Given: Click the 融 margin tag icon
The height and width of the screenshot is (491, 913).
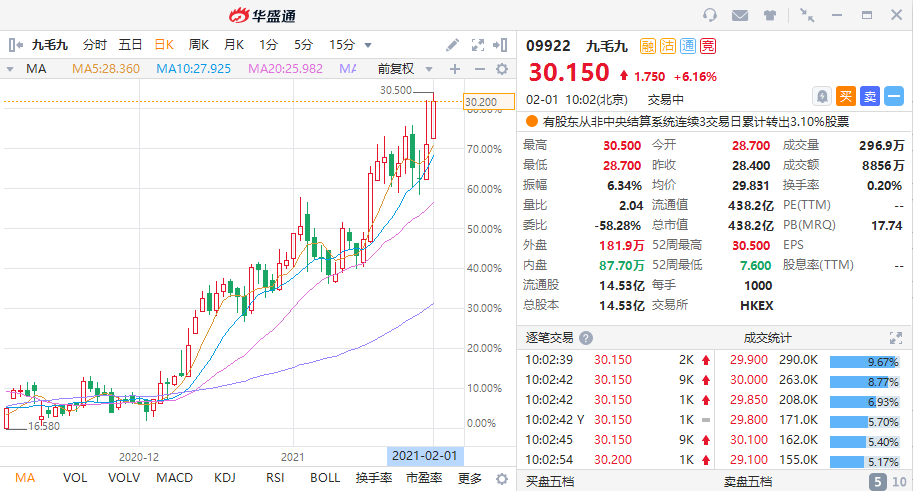Looking at the screenshot, I should pyautogui.click(x=648, y=46).
